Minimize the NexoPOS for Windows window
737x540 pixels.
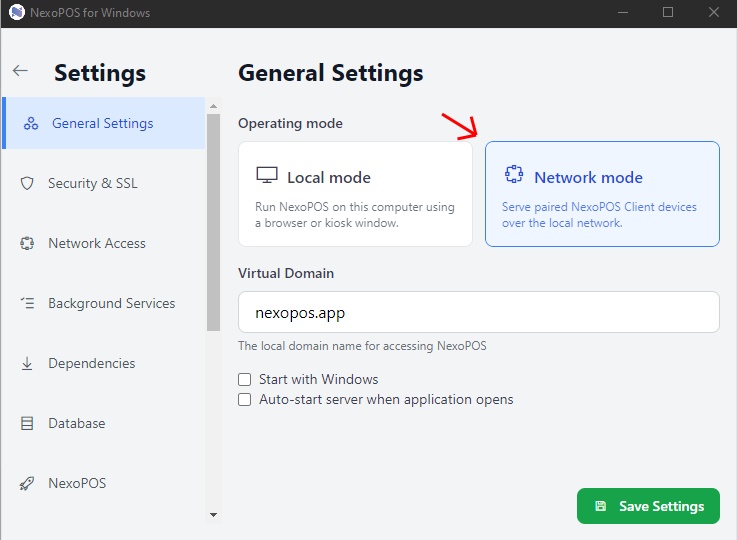pyautogui.click(x=623, y=12)
